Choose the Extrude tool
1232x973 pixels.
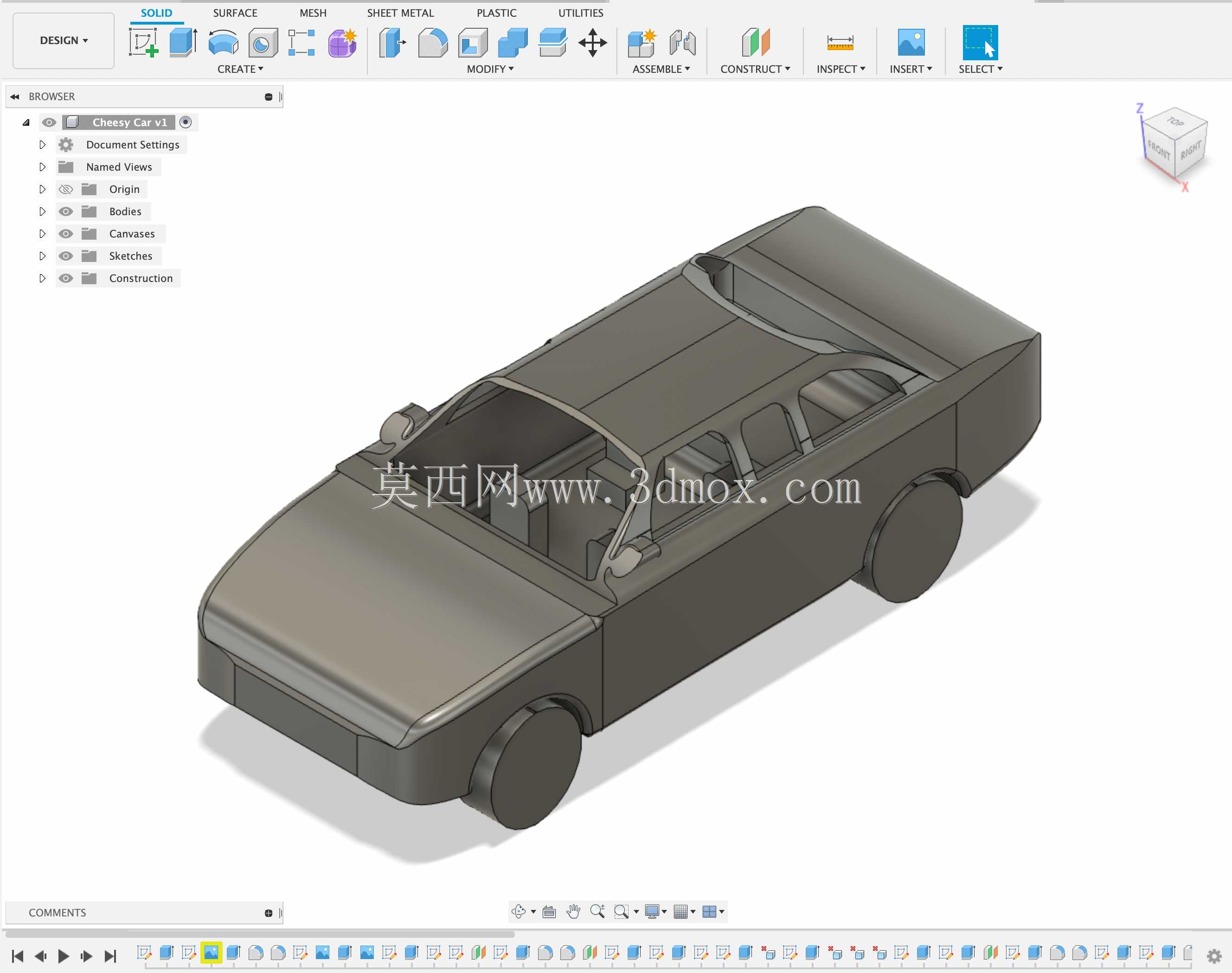click(183, 43)
